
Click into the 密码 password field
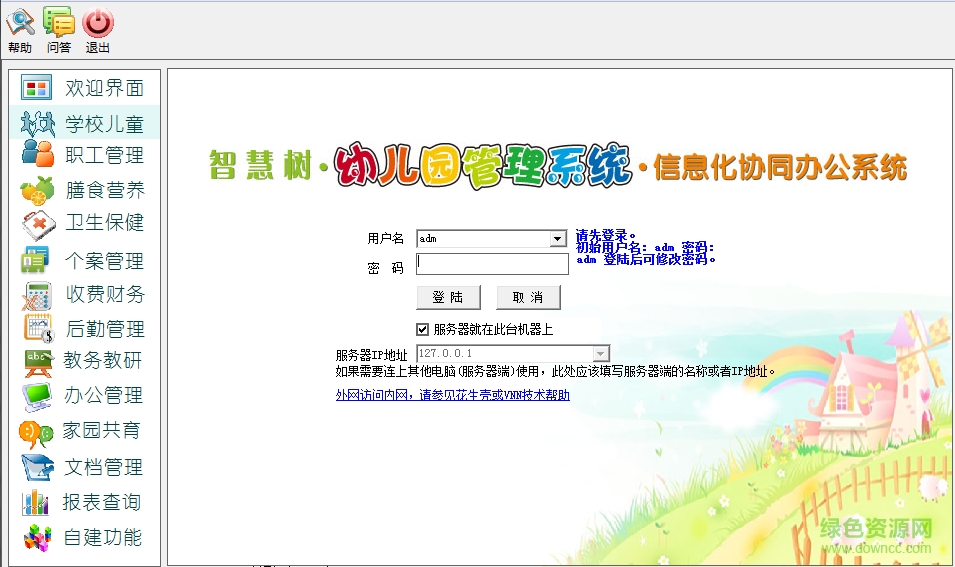point(492,264)
